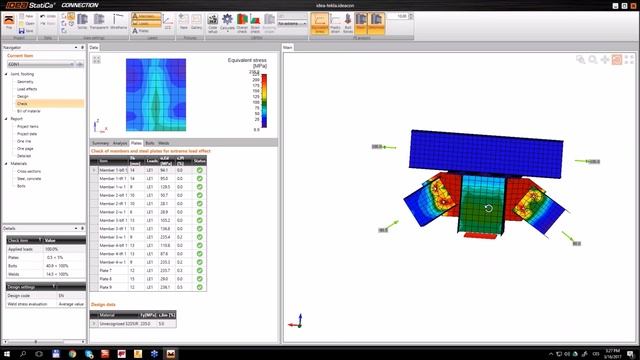Open taskbar search icon
The width and height of the screenshot is (640, 360).
tap(23, 353)
